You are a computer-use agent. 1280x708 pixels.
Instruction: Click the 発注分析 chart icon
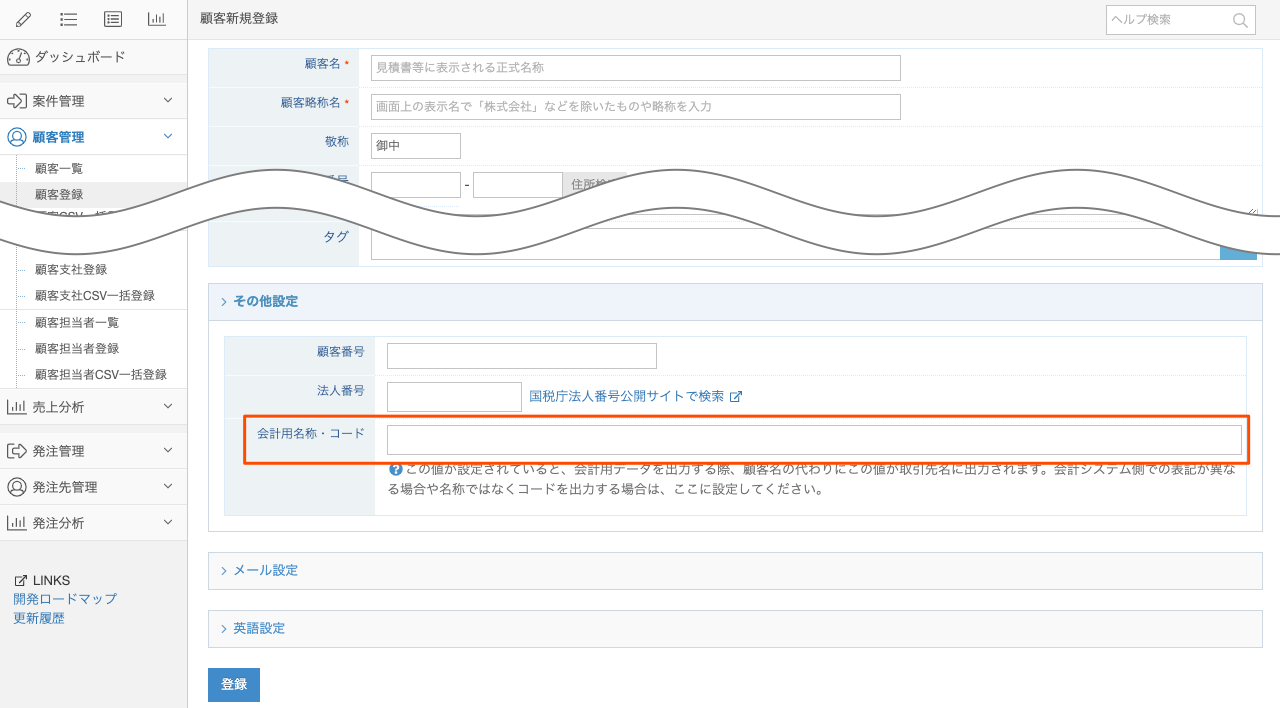pos(17,523)
